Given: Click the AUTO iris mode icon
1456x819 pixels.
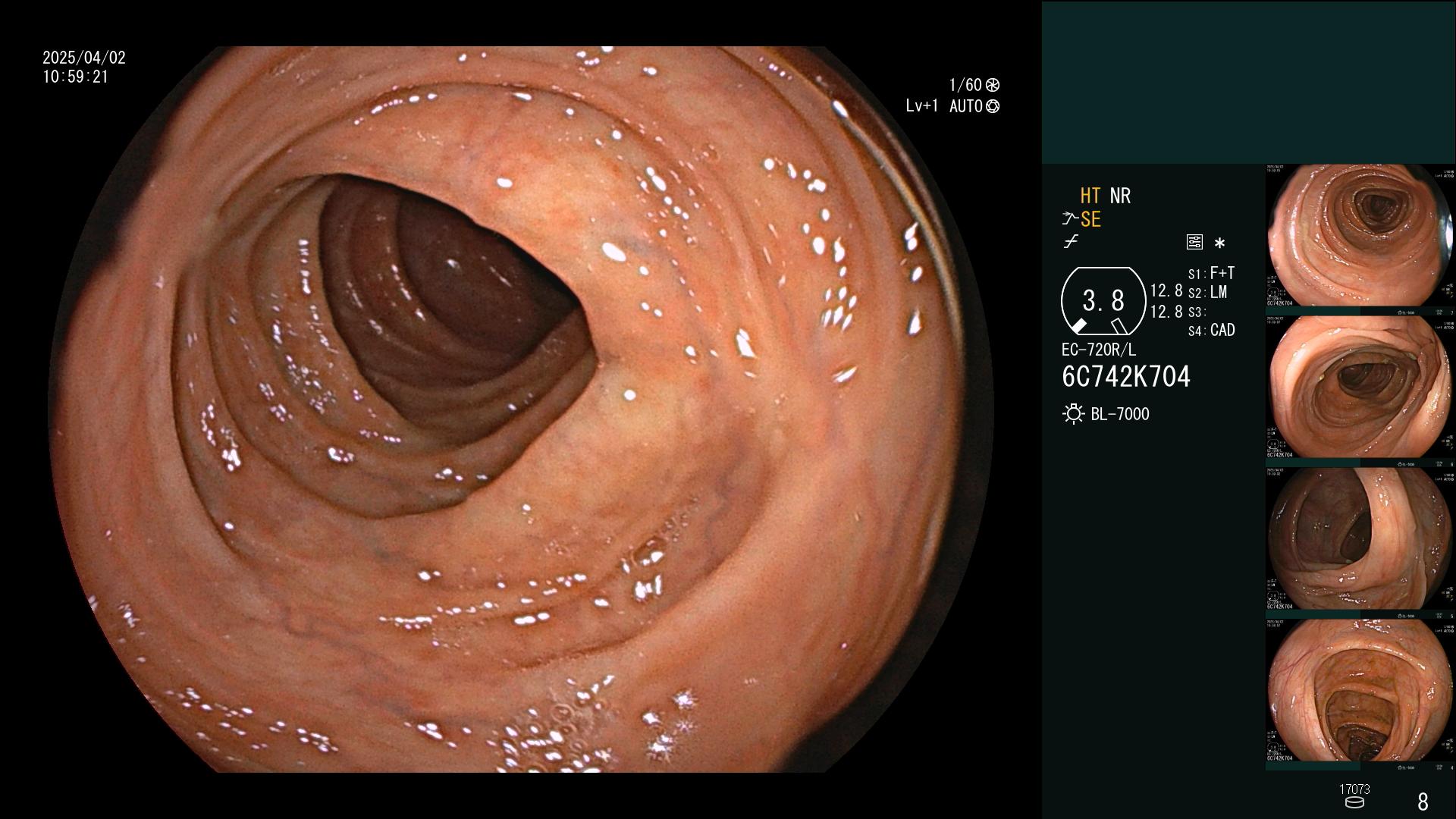Looking at the screenshot, I should pos(993,106).
